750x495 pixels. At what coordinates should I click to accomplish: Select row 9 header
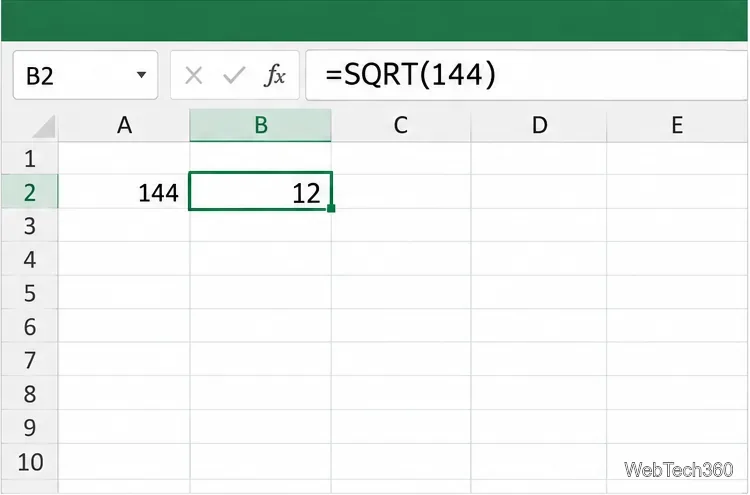point(30,427)
